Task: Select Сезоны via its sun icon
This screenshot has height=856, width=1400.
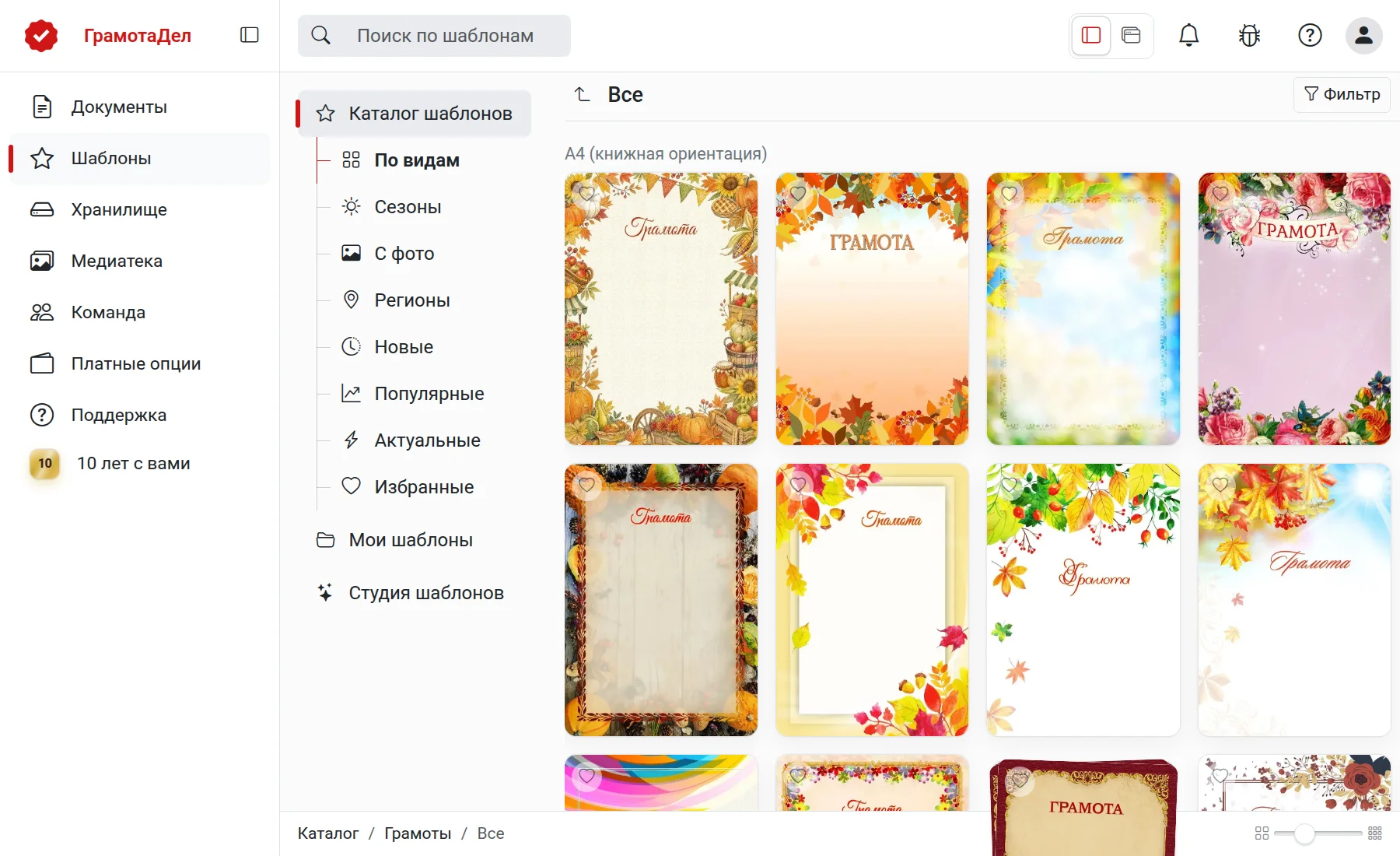Action: (352, 206)
